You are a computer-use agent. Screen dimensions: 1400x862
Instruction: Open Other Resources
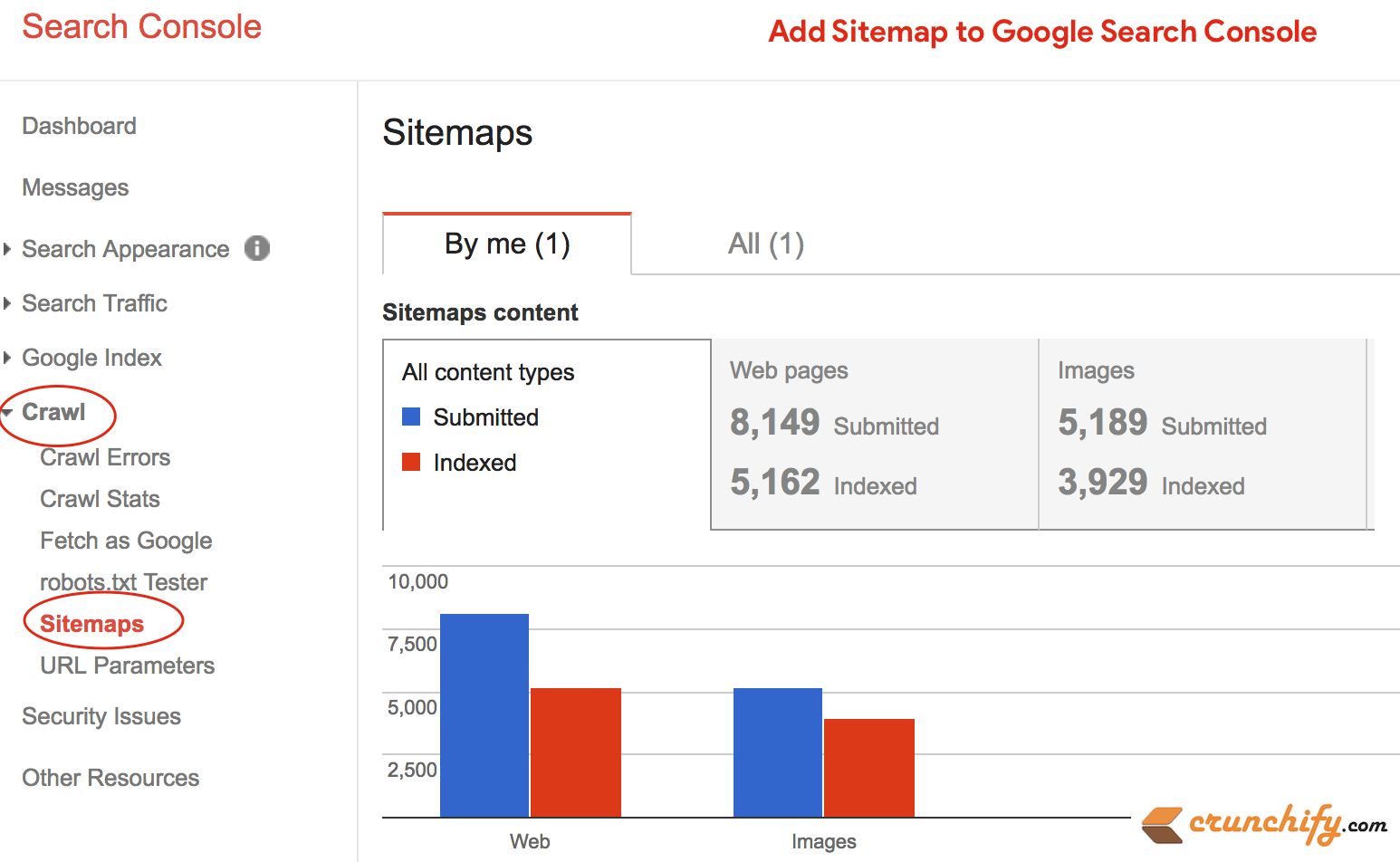coord(110,778)
